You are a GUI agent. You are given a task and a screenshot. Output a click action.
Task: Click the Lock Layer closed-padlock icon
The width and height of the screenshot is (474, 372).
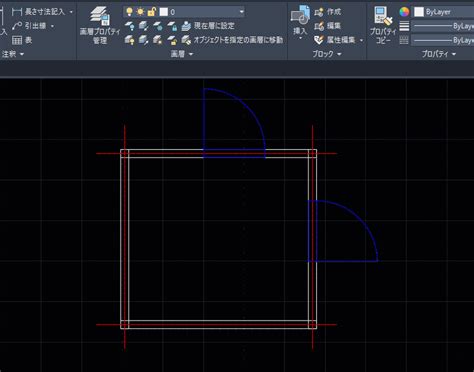coord(172,26)
